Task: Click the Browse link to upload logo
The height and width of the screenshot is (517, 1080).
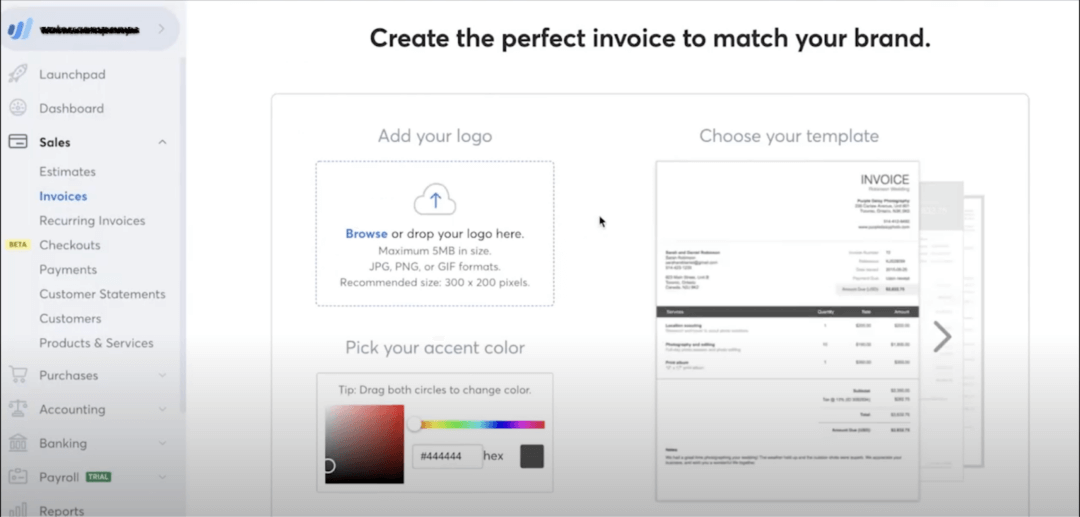Action: pyautogui.click(x=366, y=234)
